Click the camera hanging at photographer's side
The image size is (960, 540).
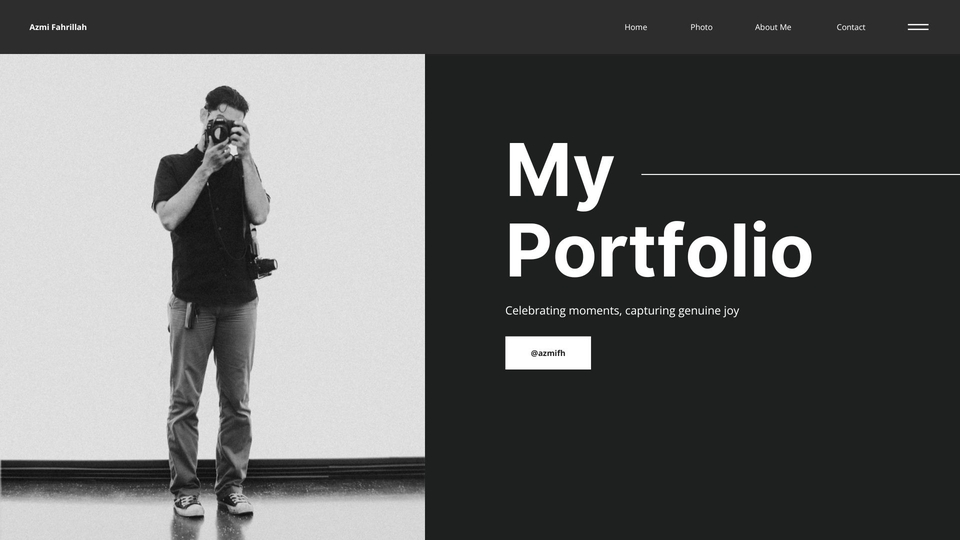point(262,267)
